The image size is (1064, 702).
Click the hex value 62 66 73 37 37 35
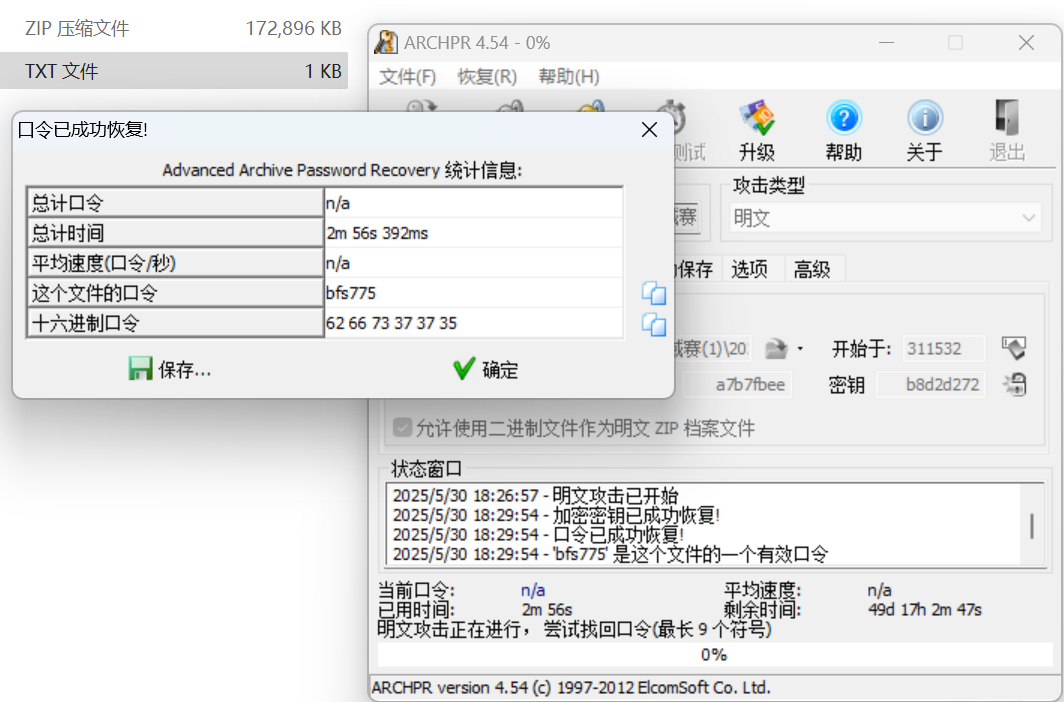coord(392,324)
